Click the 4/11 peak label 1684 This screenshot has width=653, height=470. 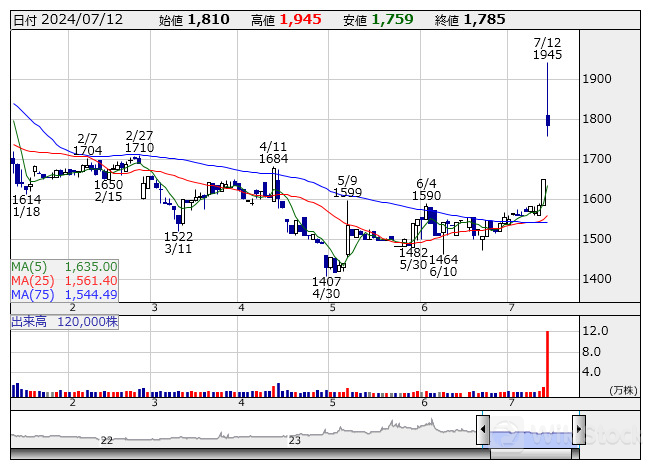[273, 152]
